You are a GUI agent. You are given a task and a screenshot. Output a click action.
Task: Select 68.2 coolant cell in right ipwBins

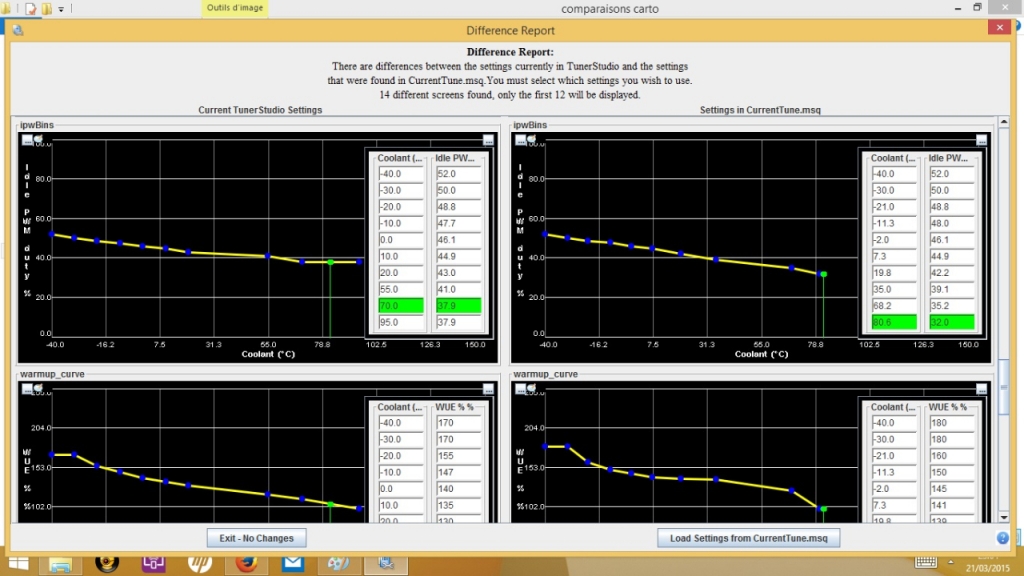pyautogui.click(x=894, y=306)
